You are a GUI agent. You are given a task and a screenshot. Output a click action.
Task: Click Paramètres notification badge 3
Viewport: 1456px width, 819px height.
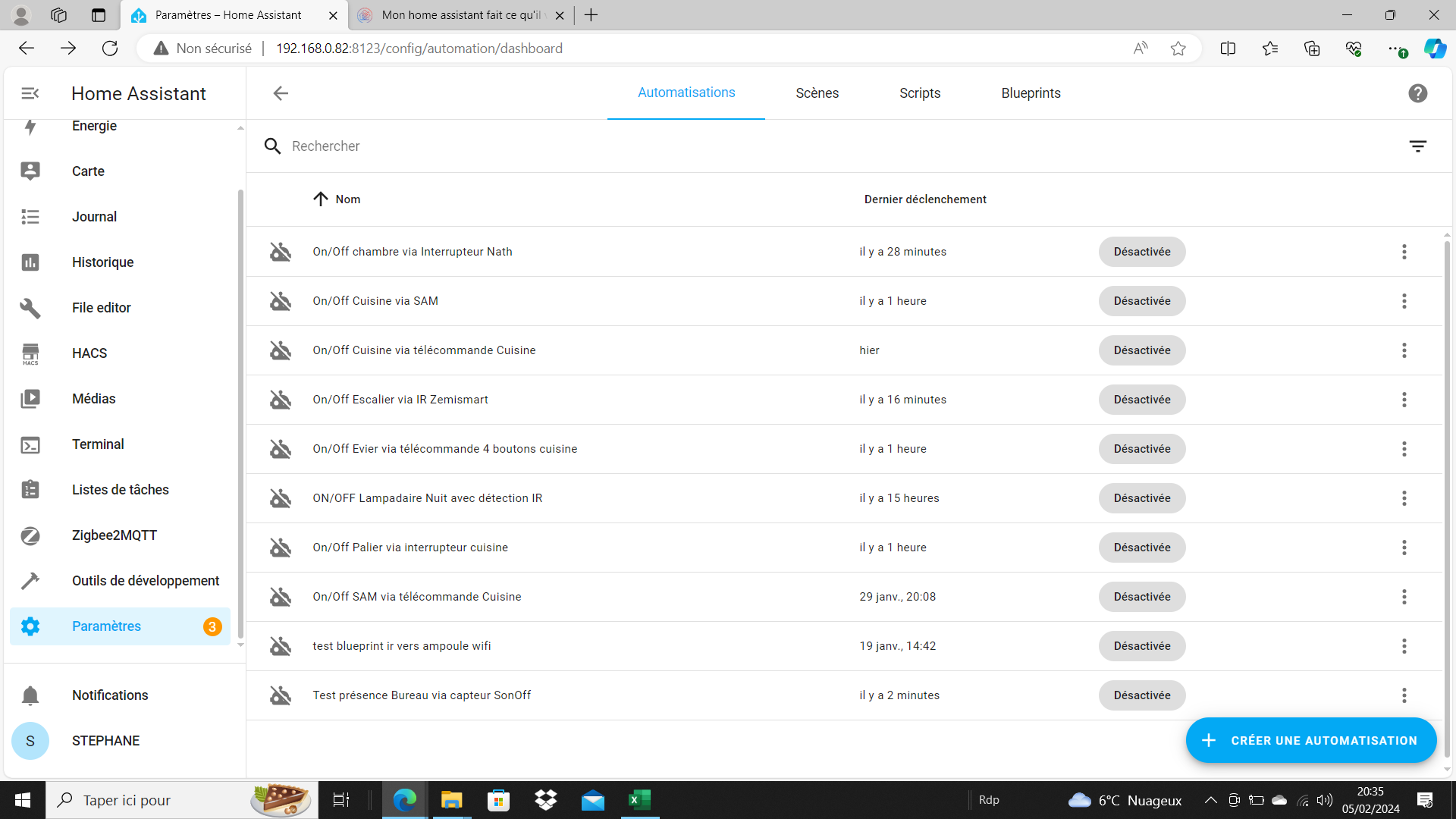coord(212,626)
